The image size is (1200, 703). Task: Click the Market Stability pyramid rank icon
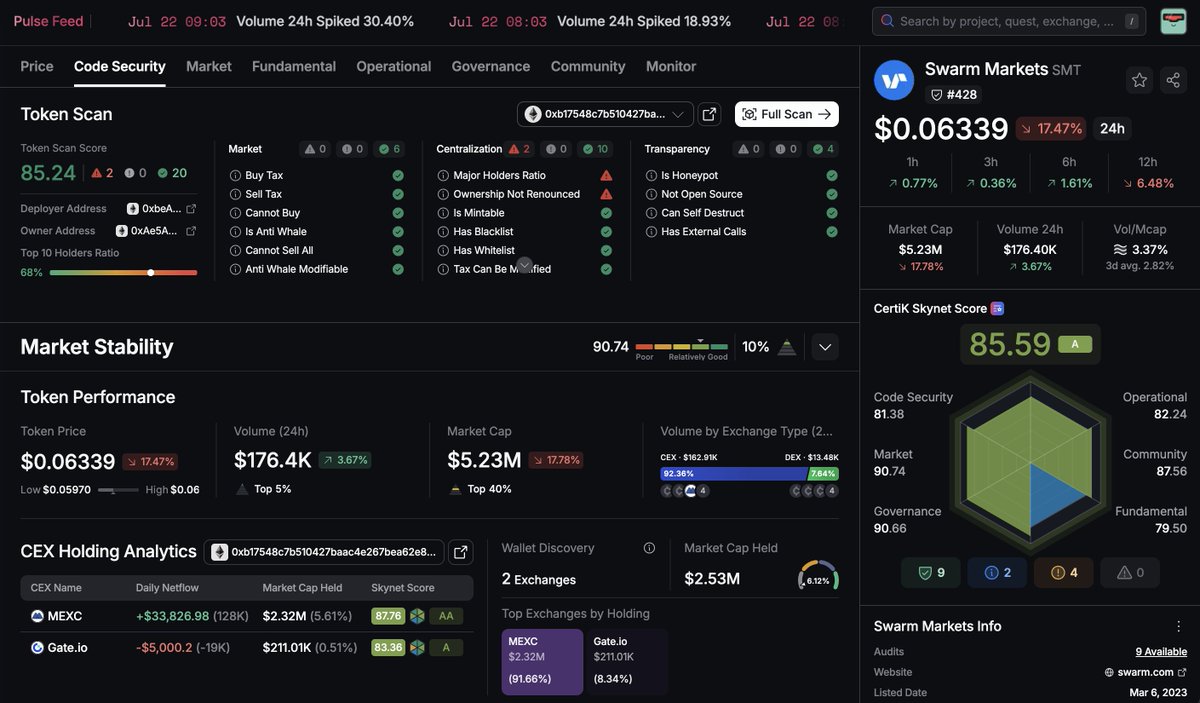point(787,347)
